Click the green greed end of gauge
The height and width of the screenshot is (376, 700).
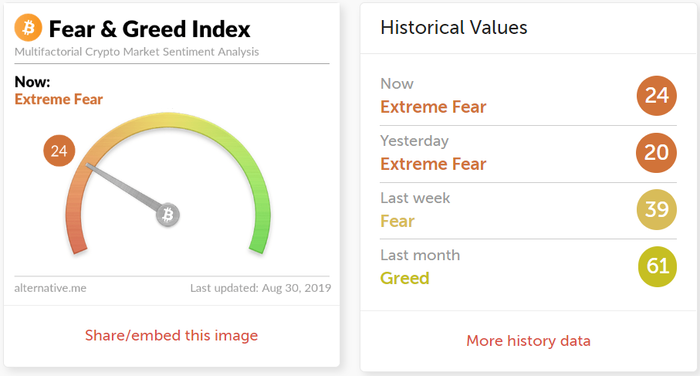click(260, 237)
